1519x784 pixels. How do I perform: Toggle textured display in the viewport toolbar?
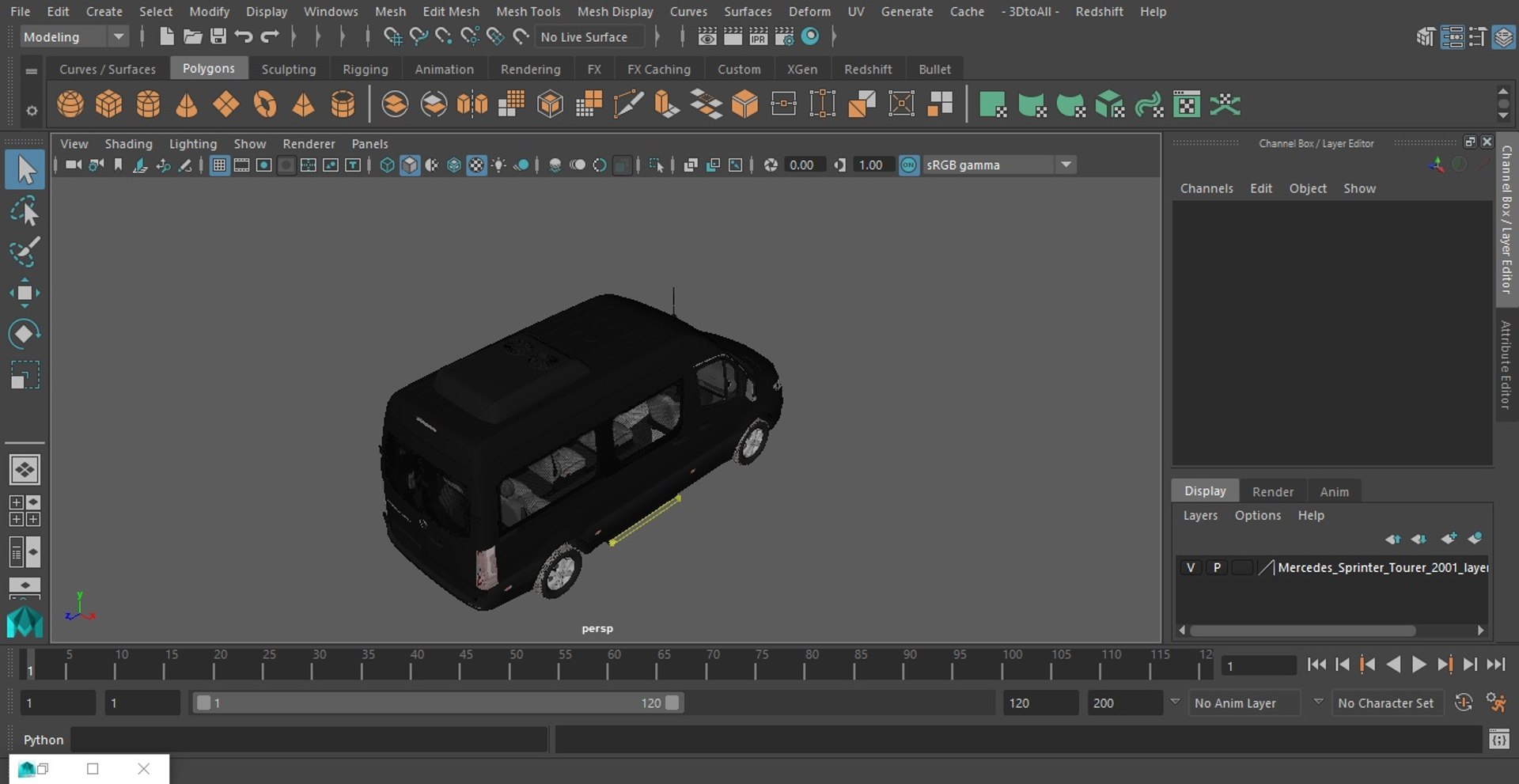(x=476, y=165)
